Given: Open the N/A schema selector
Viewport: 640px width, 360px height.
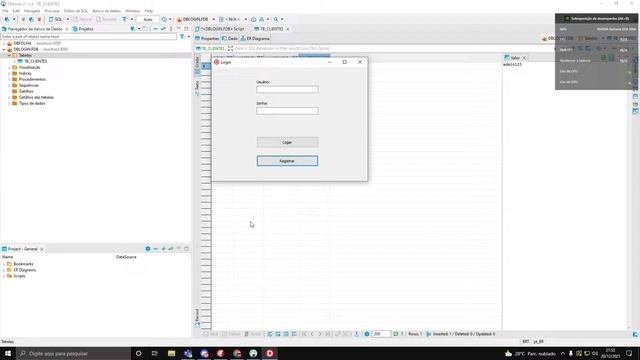Looking at the screenshot, I should coord(233,19).
